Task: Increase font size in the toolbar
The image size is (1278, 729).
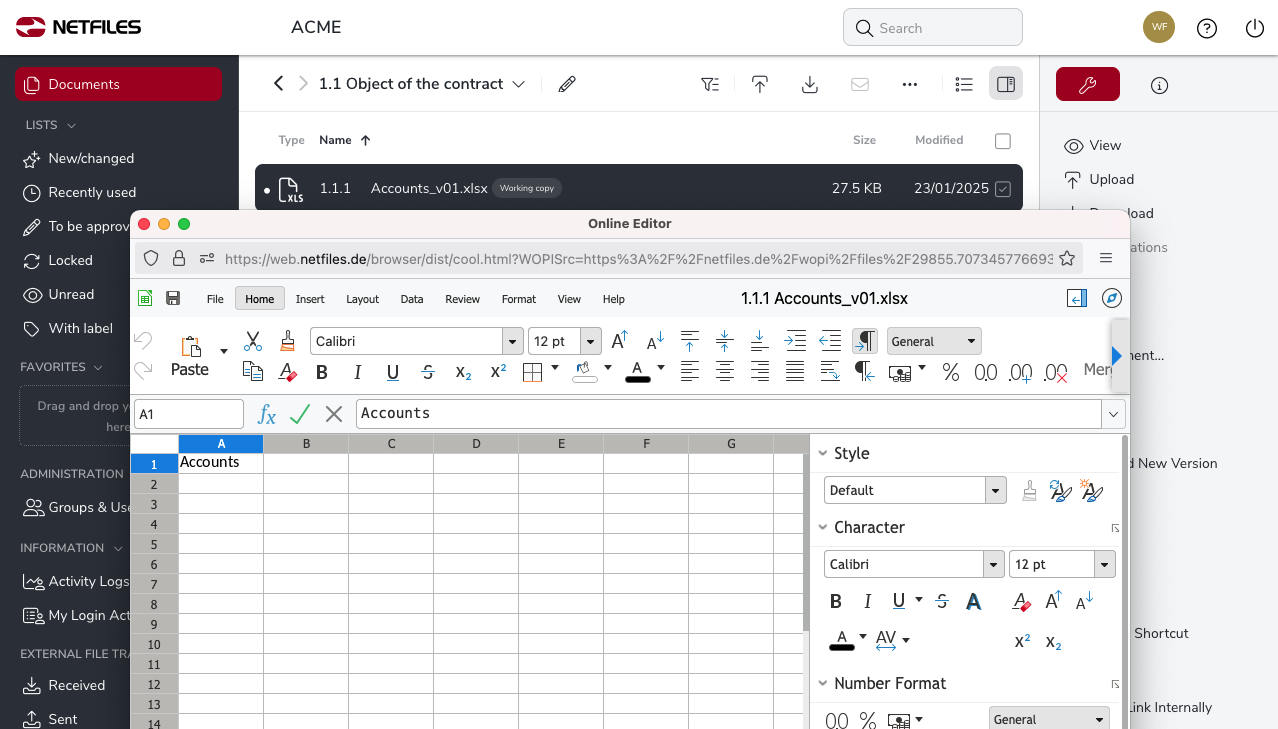Action: 620,341
